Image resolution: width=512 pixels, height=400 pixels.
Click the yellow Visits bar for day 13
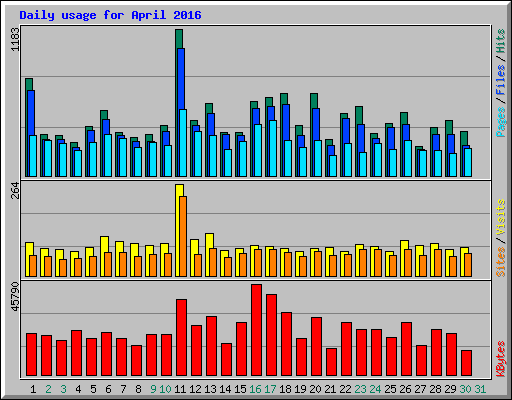(209, 255)
